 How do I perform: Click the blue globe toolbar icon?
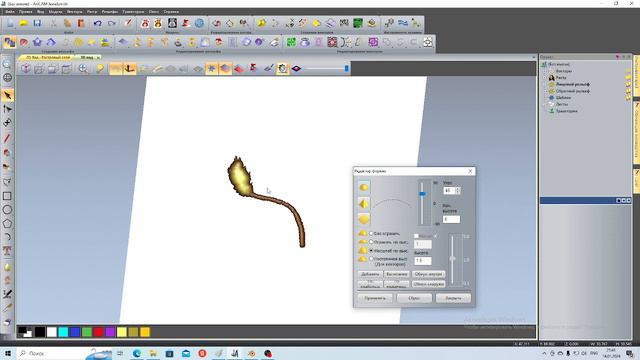199,23
